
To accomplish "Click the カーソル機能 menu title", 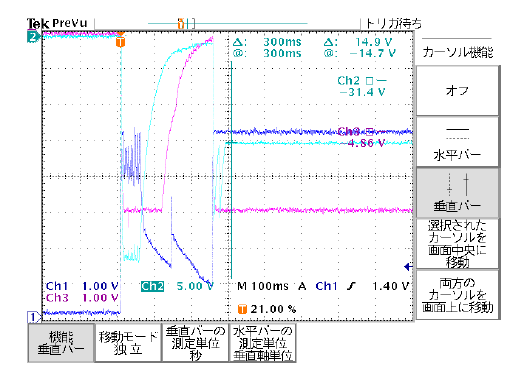I will click(x=457, y=52).
